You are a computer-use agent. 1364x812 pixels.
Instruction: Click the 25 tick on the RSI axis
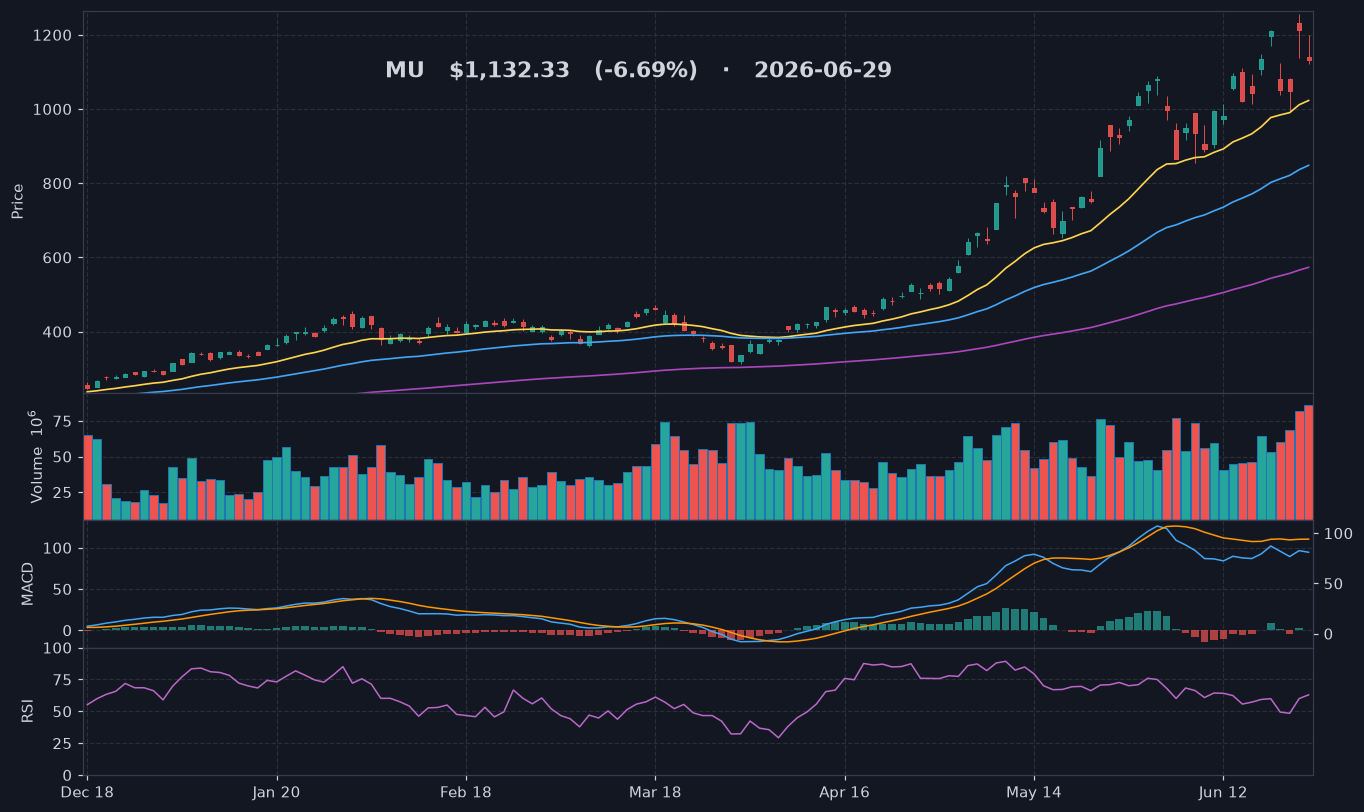tap(62, 744)
